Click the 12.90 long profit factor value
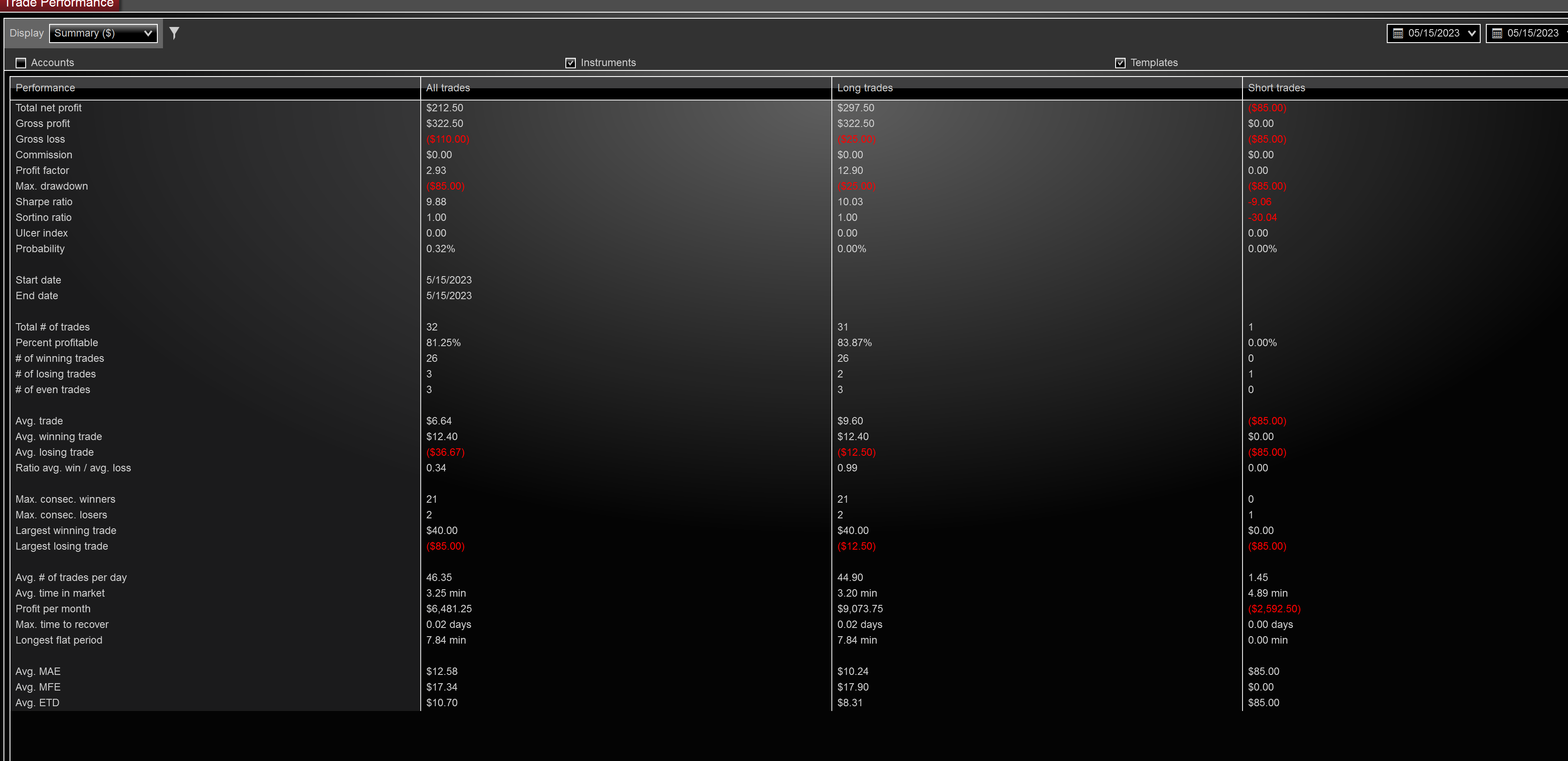The height and width of the screenshot is (761, 1568). click(850, 170)
